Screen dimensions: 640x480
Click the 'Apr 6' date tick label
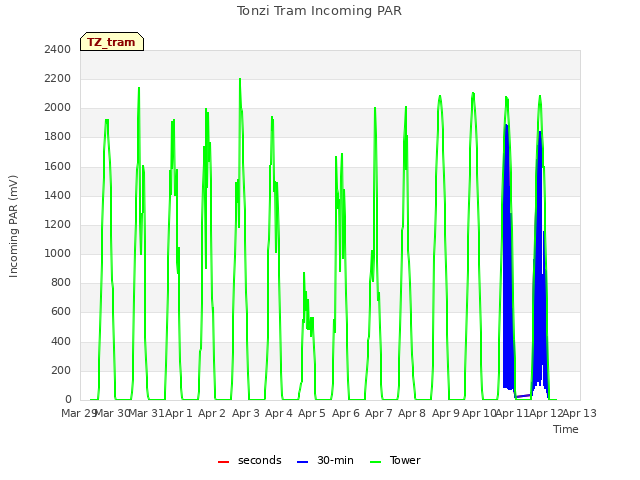[x=346, y=413]
